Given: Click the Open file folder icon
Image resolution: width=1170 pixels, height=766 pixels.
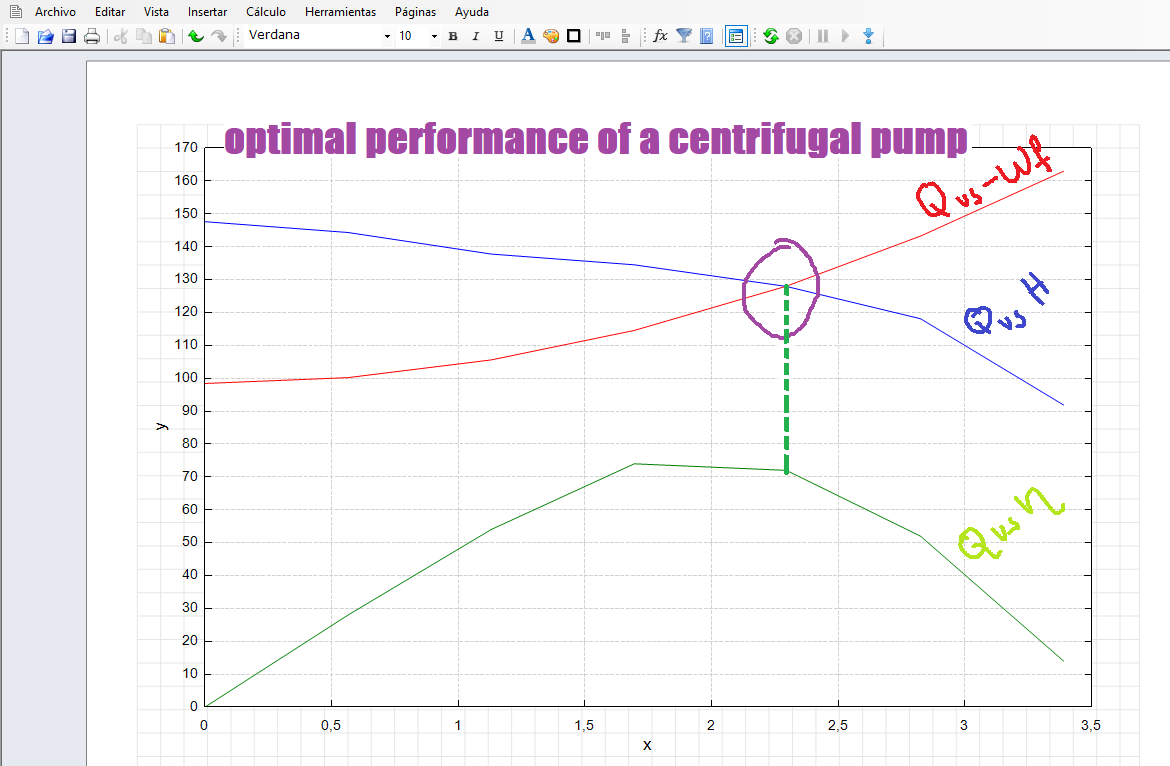Looking at the screenshot, I should click(45, 36).
